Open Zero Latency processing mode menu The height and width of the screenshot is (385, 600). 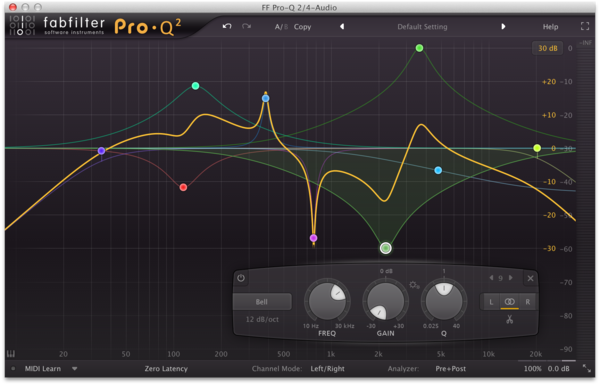tap(166, 369)
